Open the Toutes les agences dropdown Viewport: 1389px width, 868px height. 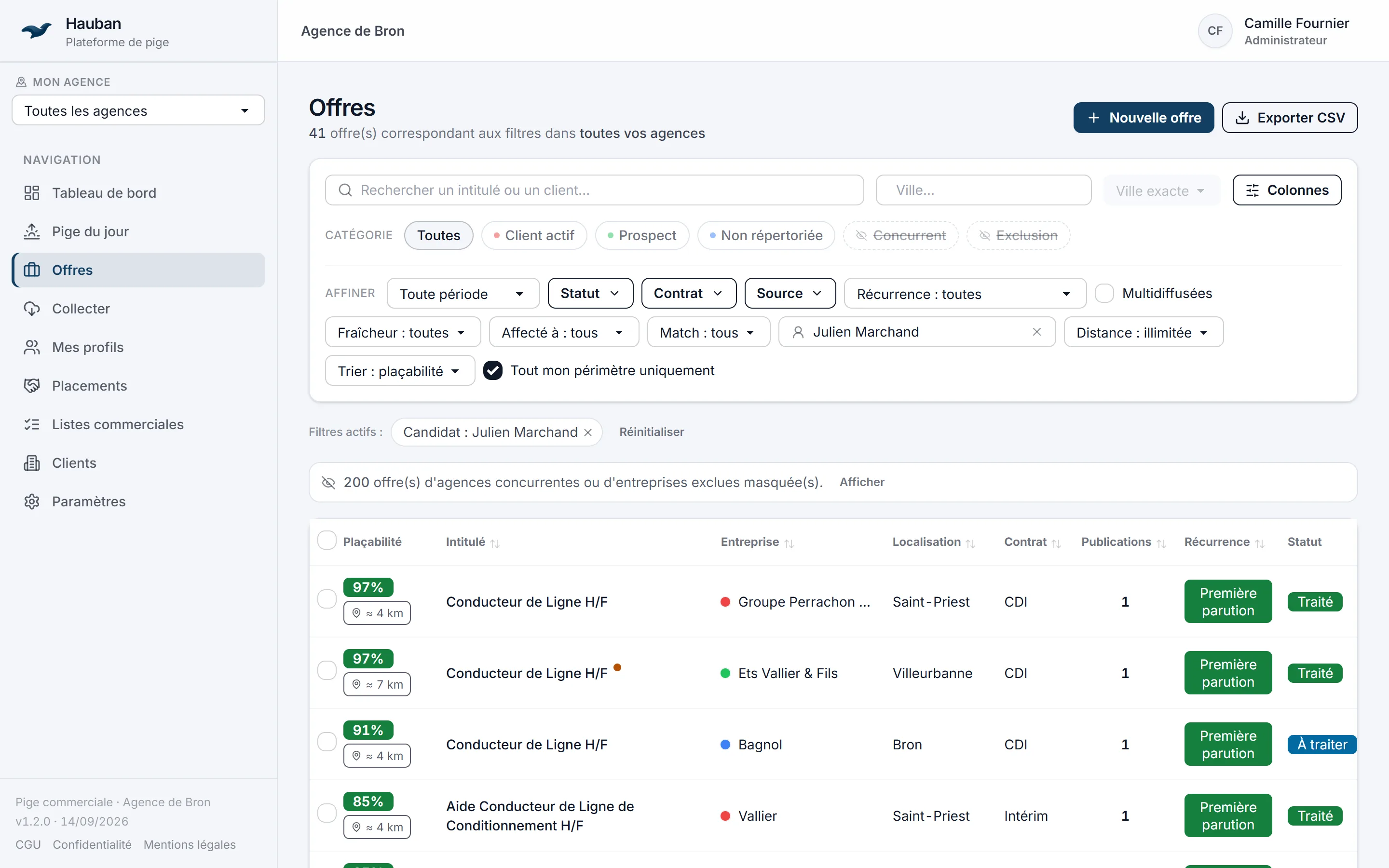pos(138,110)
